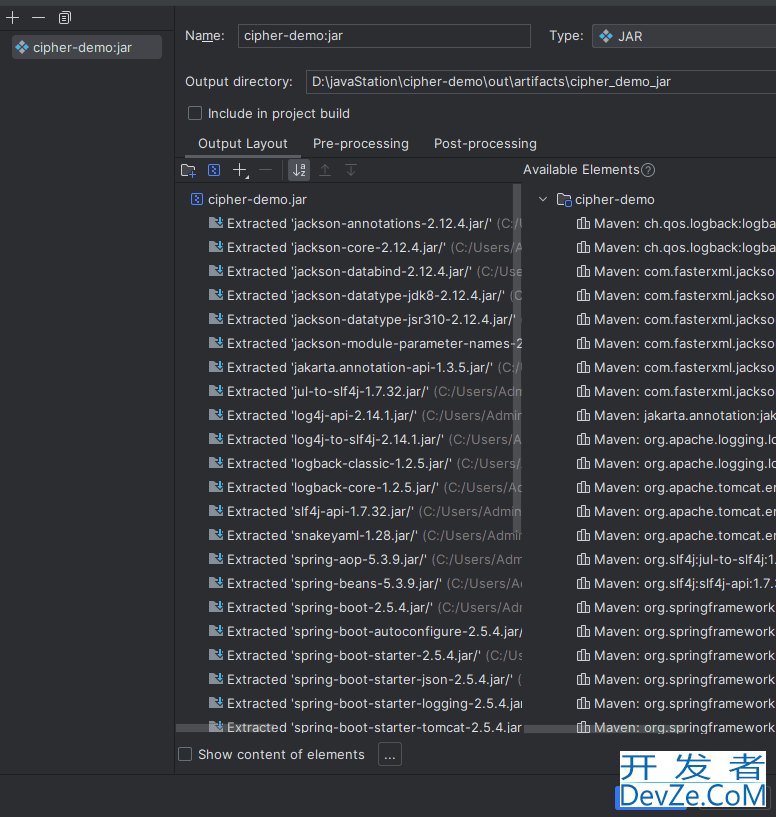Create a new archive in output layout
The height and width of the screenshot is (817, 776).
[x=214, y=170]
